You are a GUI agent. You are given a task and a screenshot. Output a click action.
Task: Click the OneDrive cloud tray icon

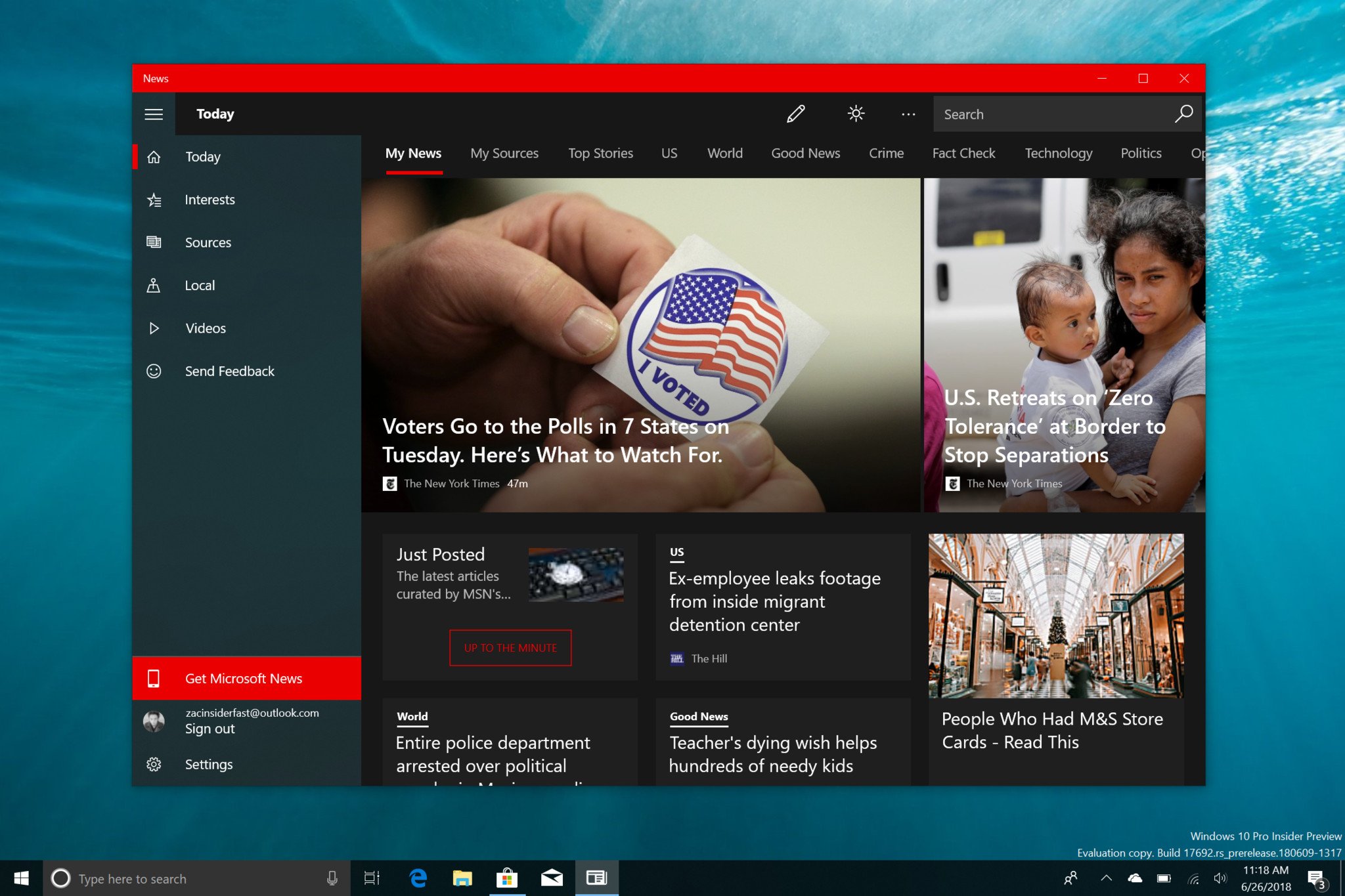click(x=1135, y=878)
